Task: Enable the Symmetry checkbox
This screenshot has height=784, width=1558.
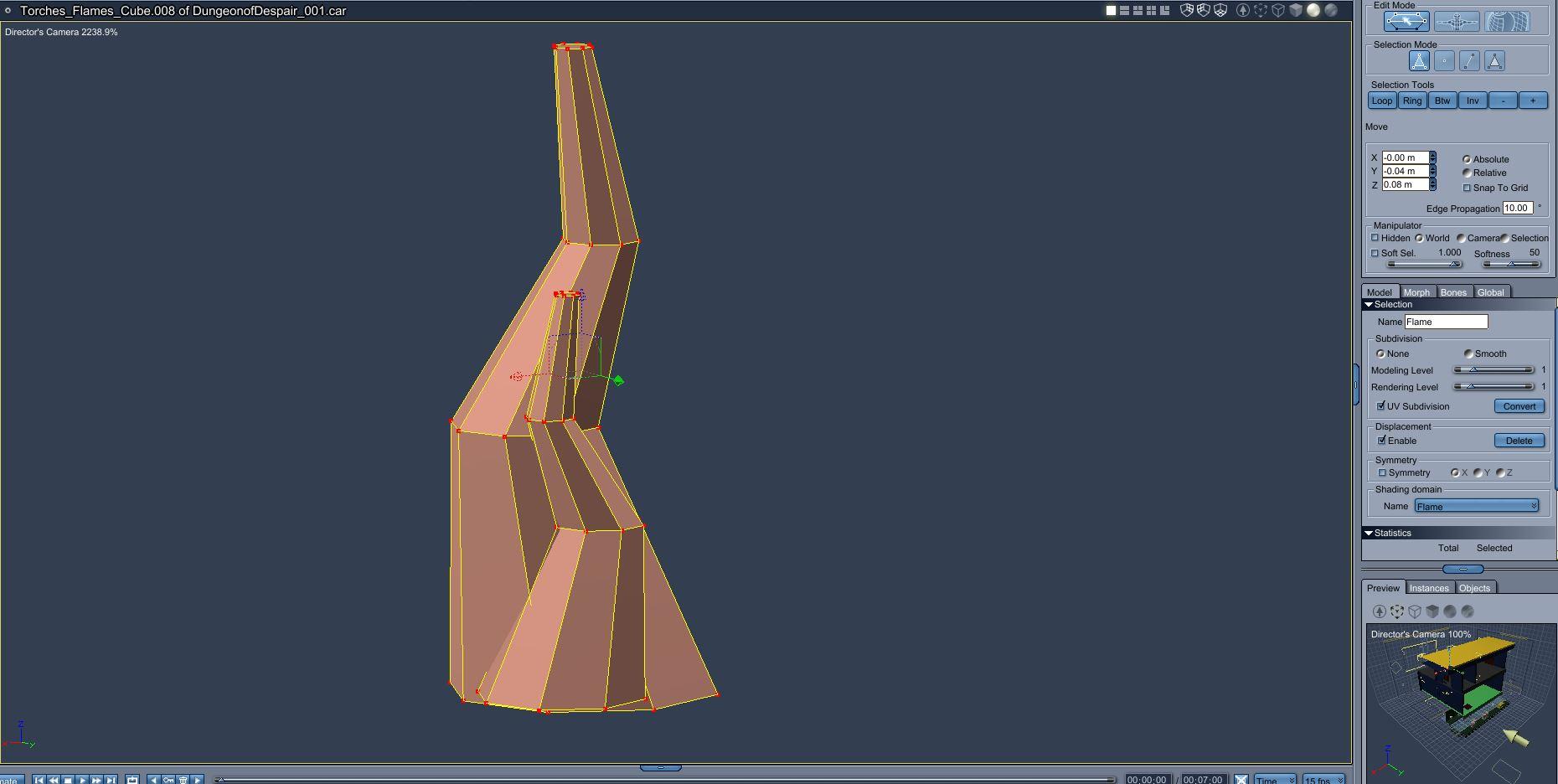Action: 1382,472
